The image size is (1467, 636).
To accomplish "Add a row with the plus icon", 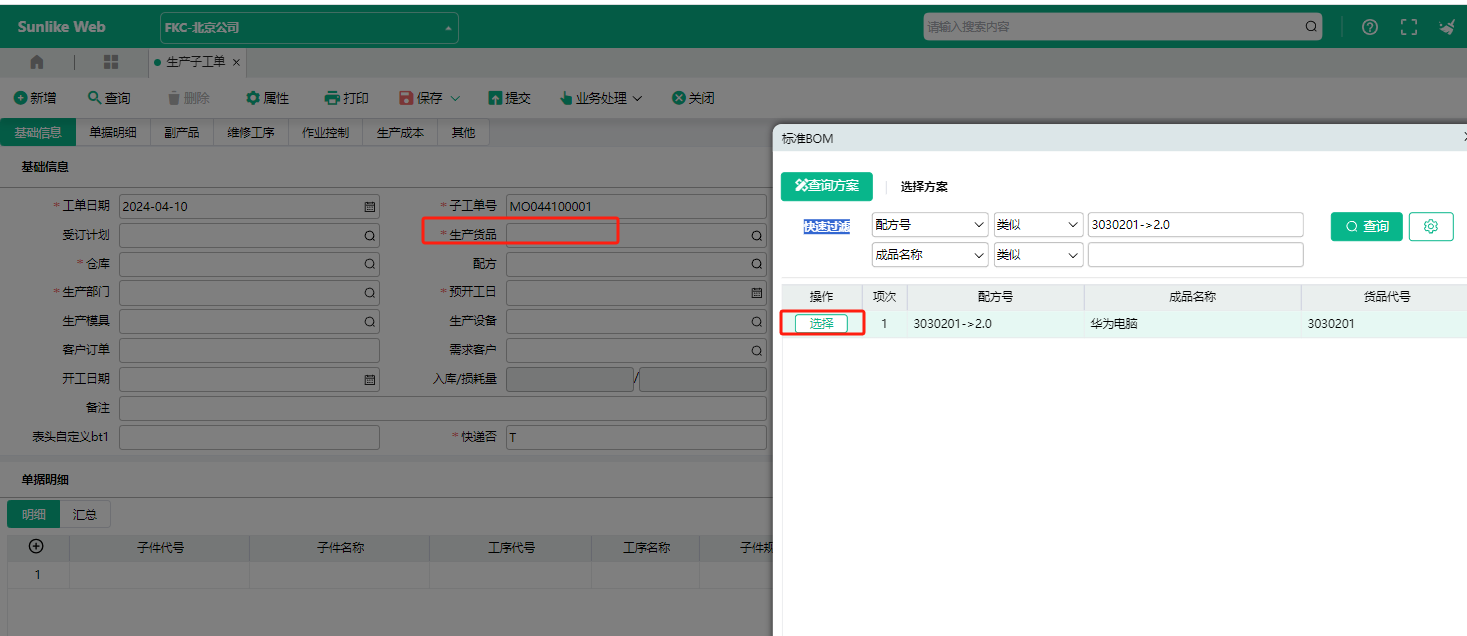I will tap(37, 546).
